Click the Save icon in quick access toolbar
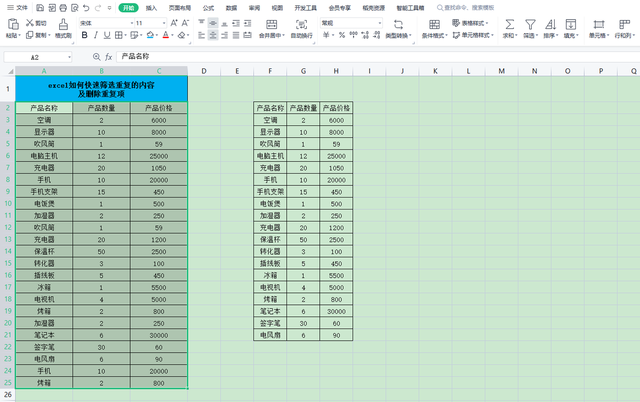Screen dimensions: 640x402 click(x=40, y=8)
